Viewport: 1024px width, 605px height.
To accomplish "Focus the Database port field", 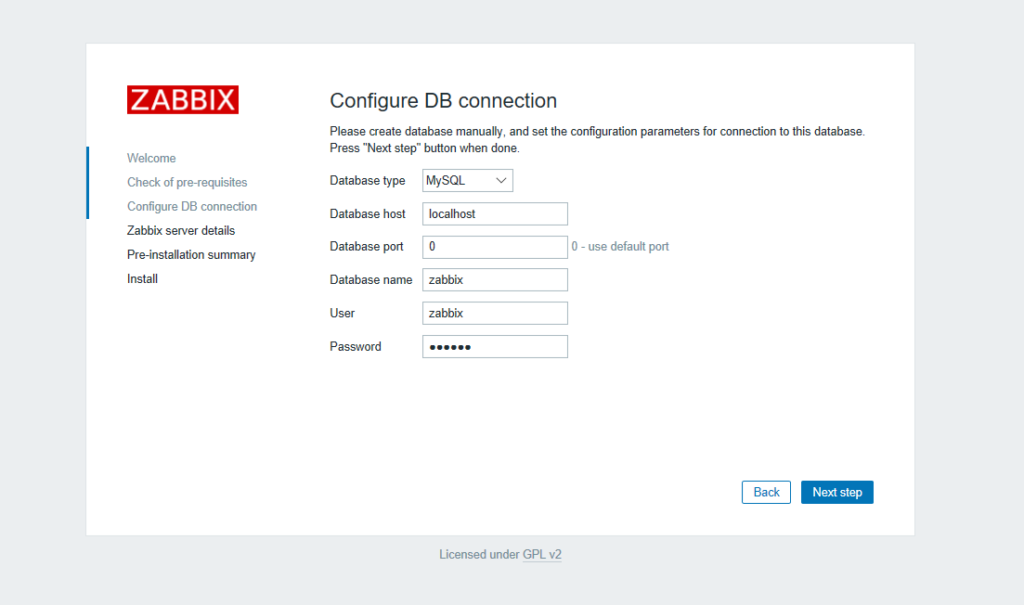I will coord(495,247).
